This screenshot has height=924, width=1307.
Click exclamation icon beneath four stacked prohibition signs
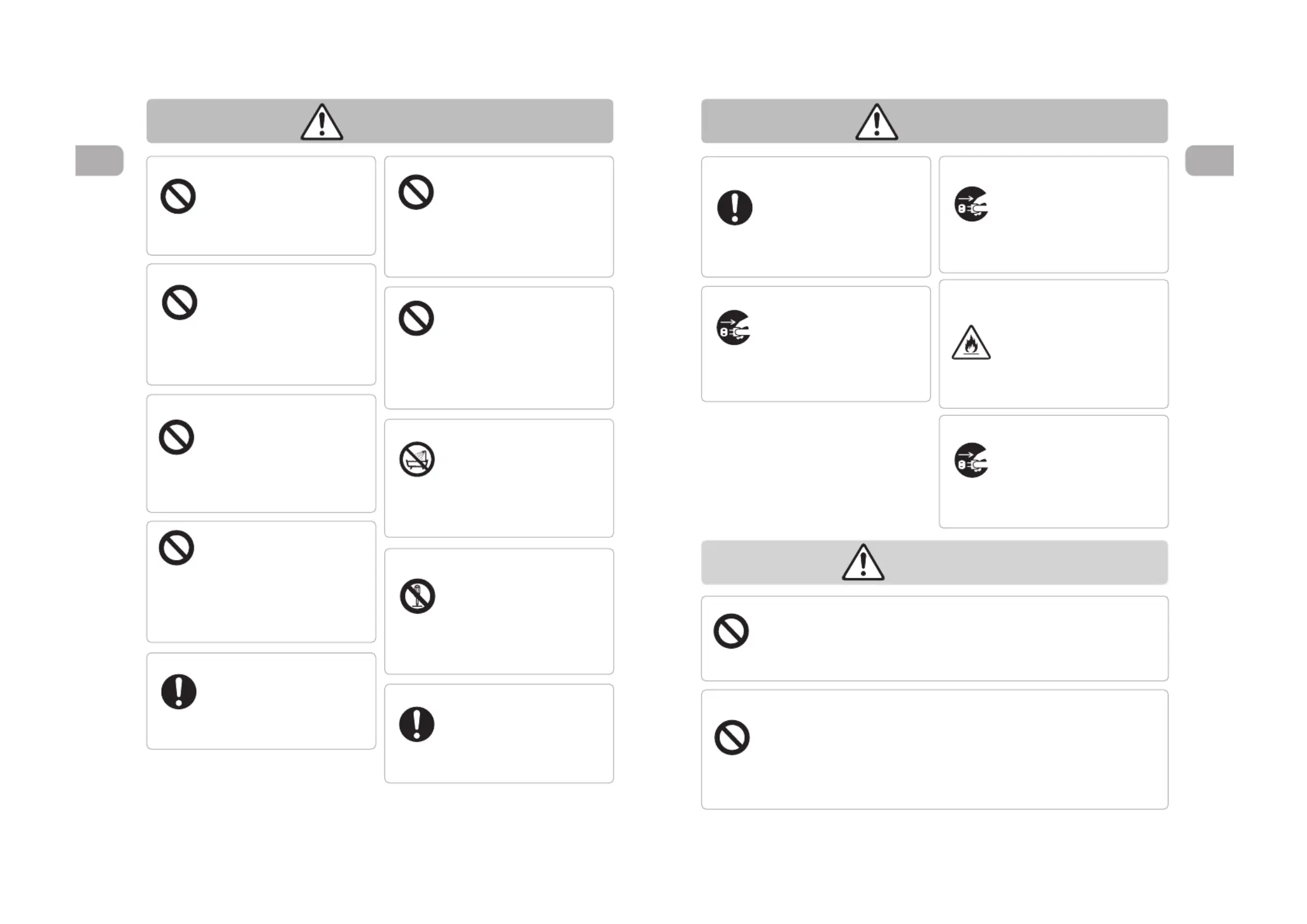[179, 692]
